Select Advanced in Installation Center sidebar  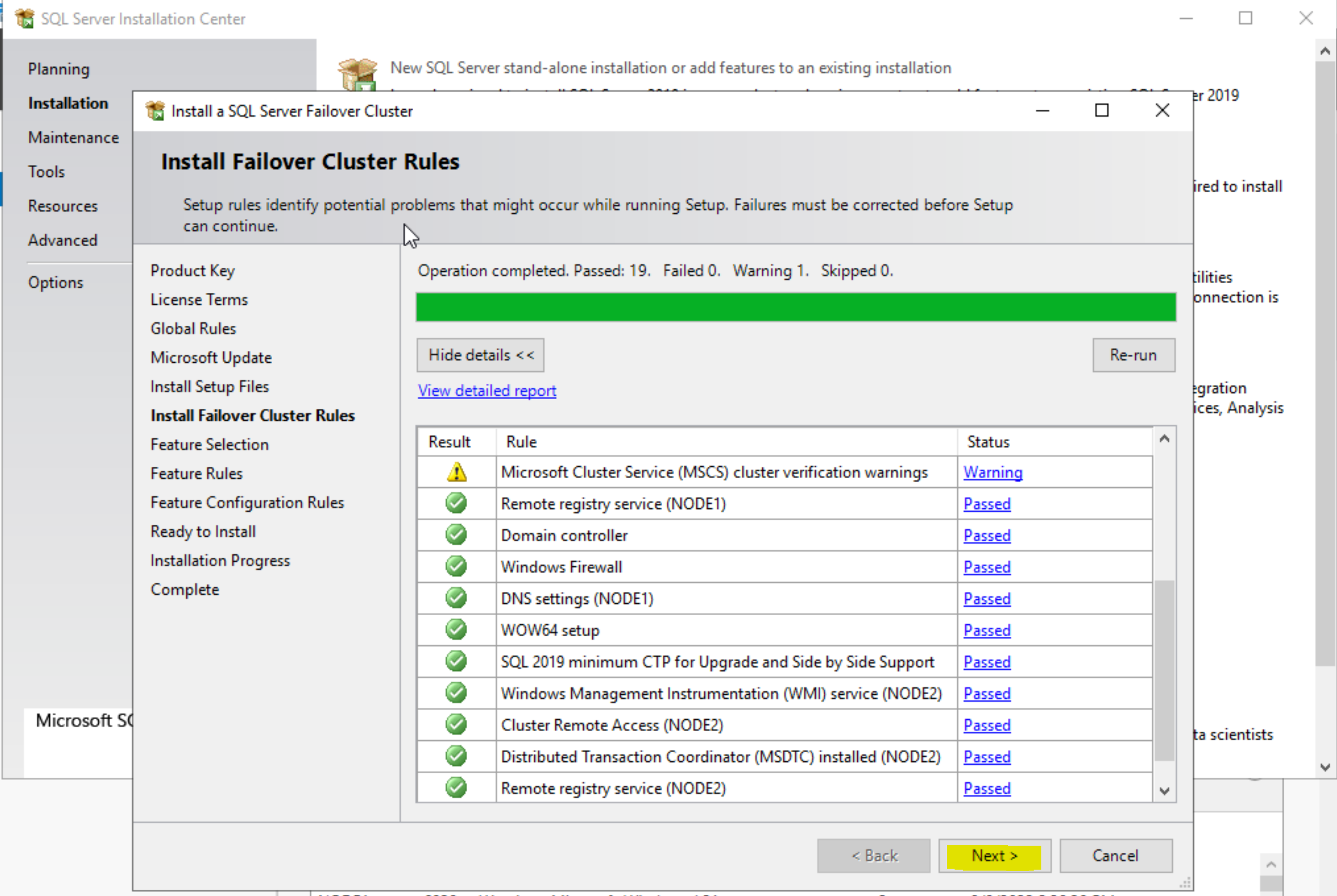pos(63,241)
